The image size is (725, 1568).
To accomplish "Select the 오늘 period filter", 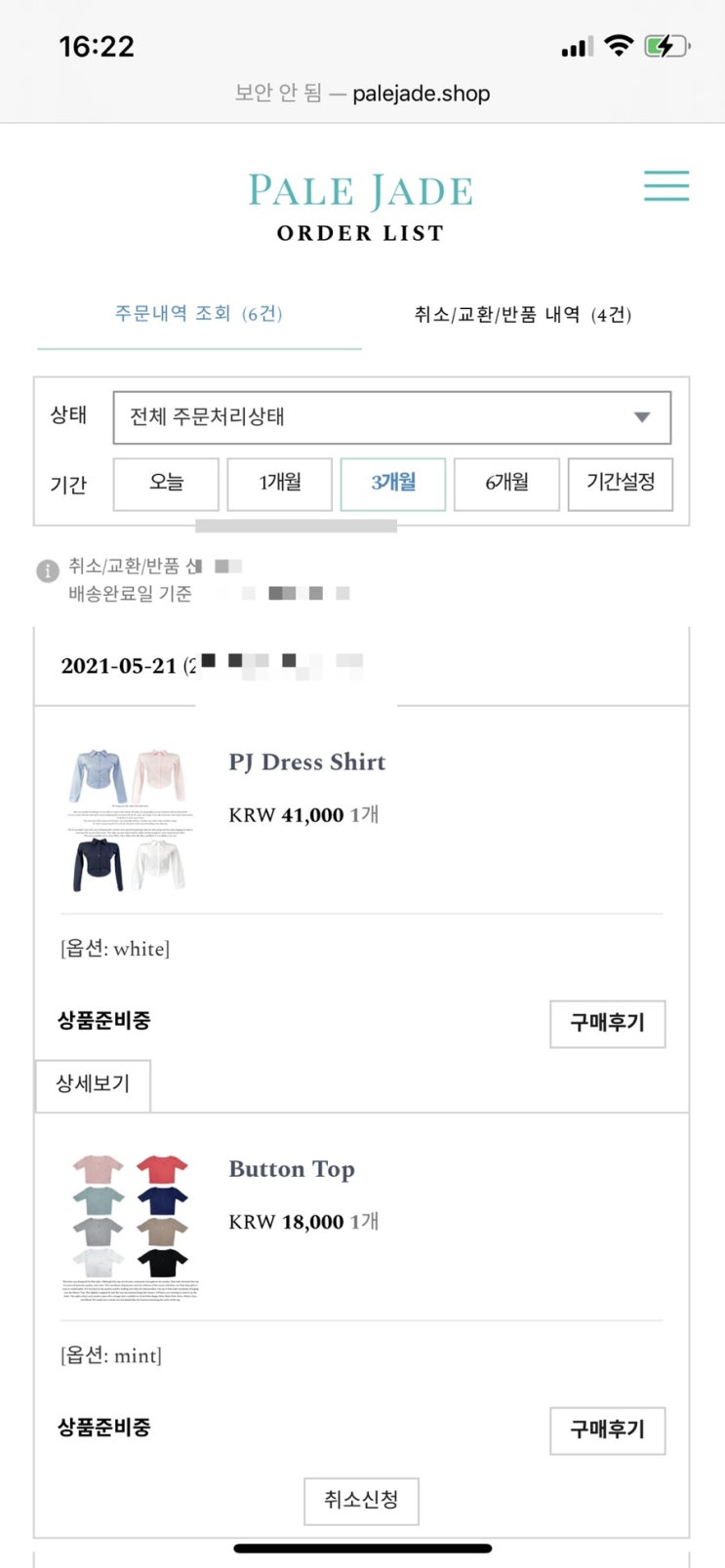I will [x=166, y=484].
